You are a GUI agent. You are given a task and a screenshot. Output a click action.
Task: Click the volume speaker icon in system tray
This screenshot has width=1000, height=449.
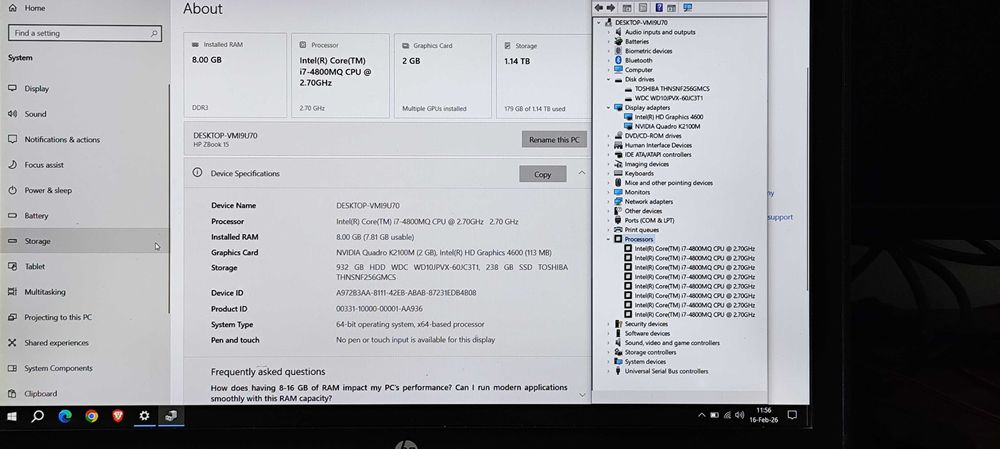[x=739, y=415]
